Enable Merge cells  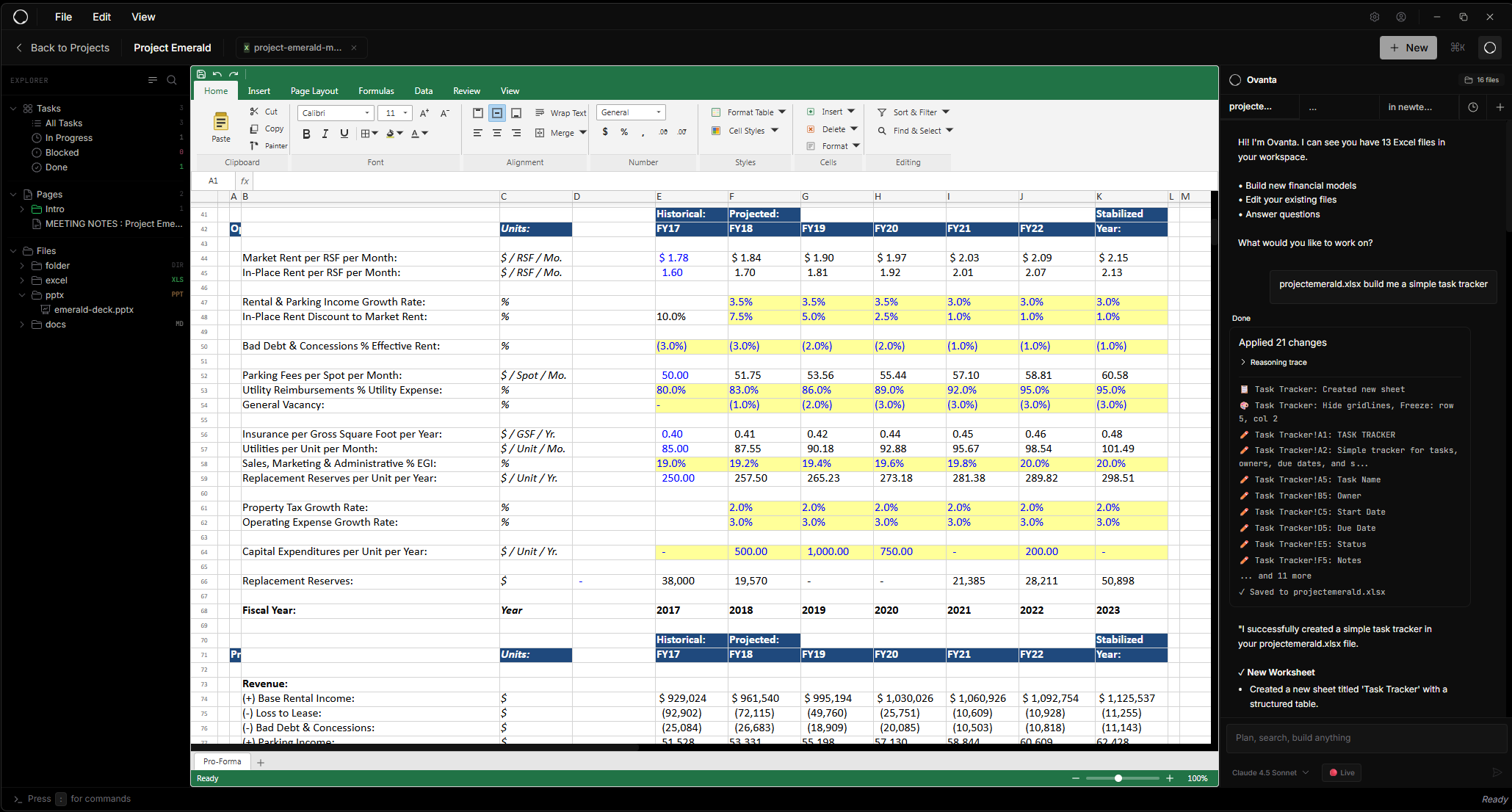(x=560, y=133)
